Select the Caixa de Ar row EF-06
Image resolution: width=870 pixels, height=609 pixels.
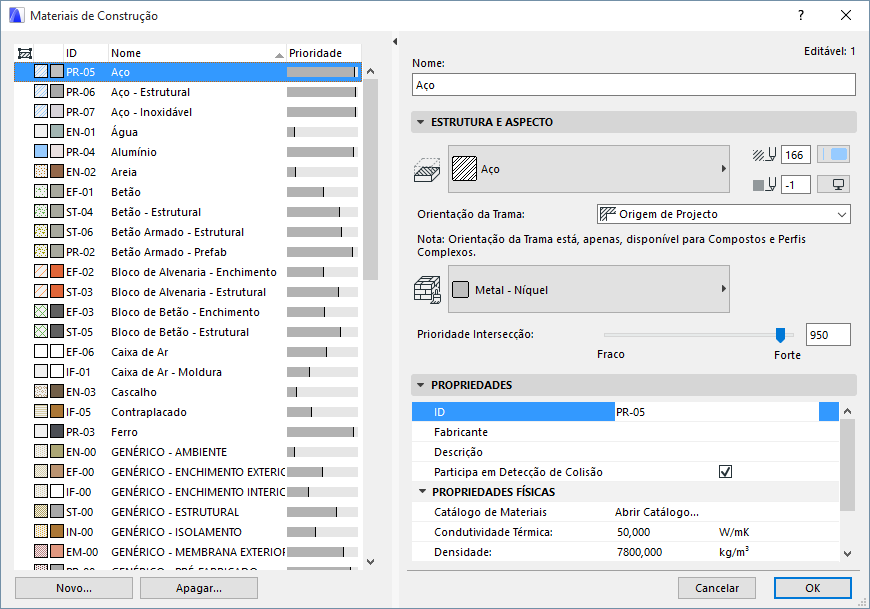(188, 352)
